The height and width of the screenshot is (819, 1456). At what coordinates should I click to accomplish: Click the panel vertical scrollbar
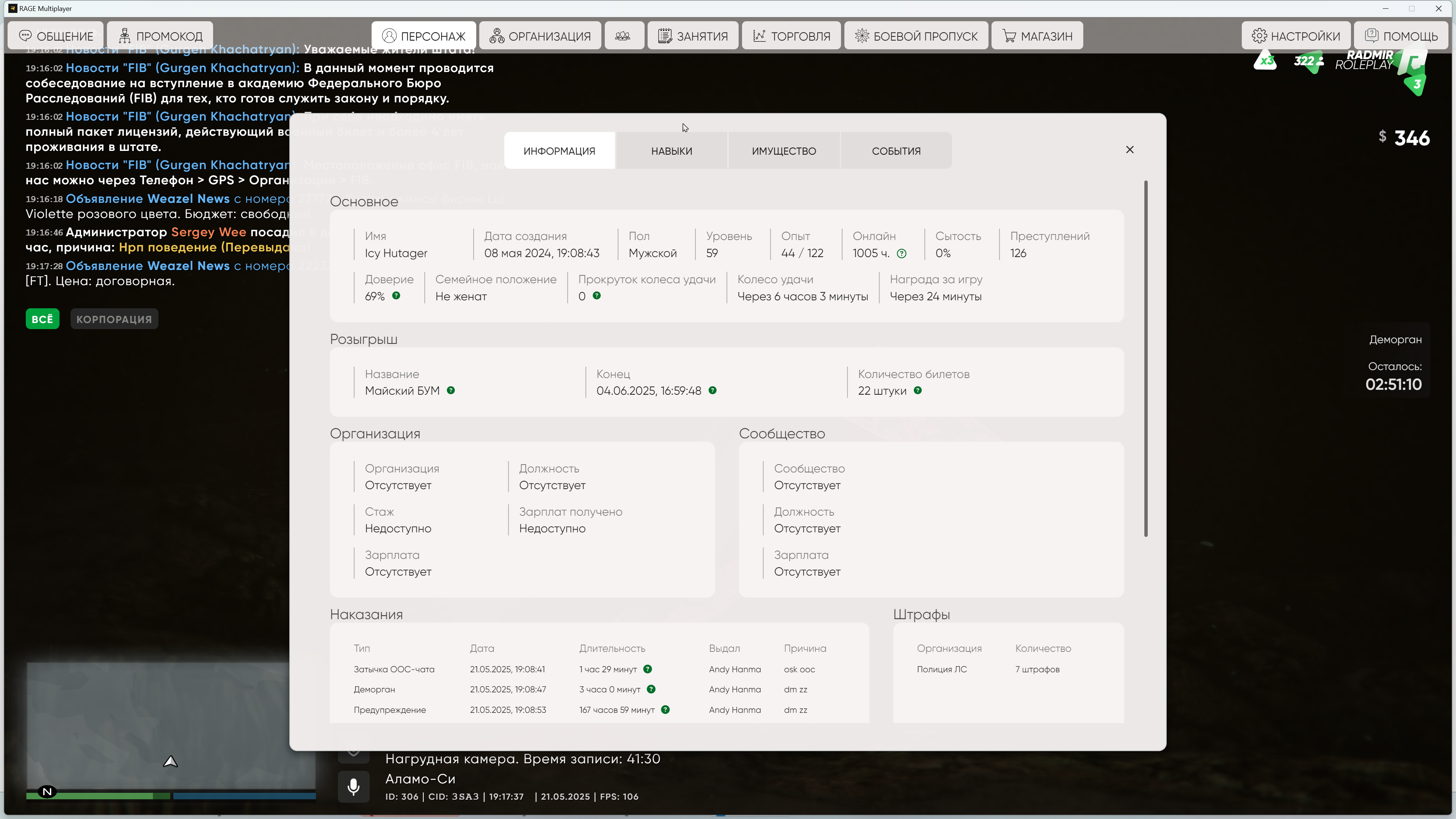[x=1146, y=359]
